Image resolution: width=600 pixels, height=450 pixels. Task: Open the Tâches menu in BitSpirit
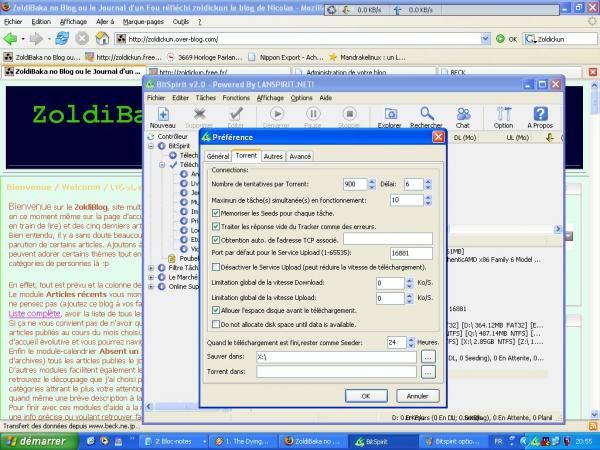pyautogui.click(x=206, y=98)
